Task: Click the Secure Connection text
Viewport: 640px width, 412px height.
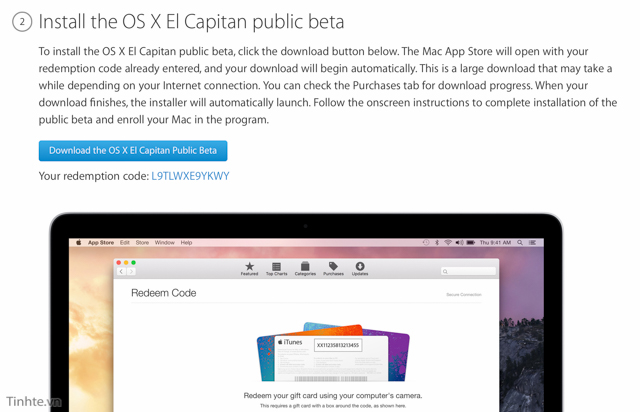Action: [x=464, y=294]
